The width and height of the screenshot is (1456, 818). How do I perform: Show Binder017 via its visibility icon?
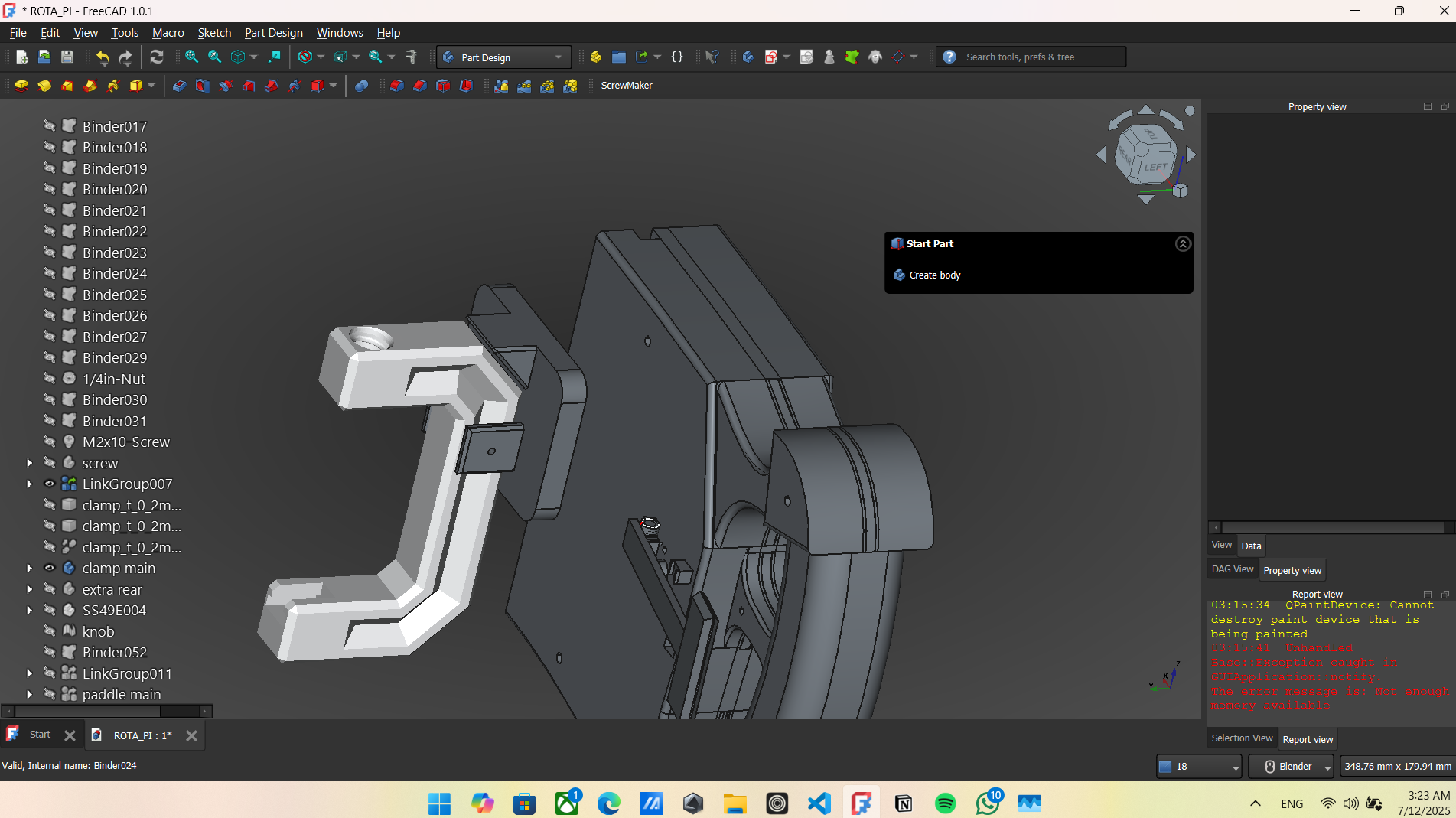coord(50,126)
